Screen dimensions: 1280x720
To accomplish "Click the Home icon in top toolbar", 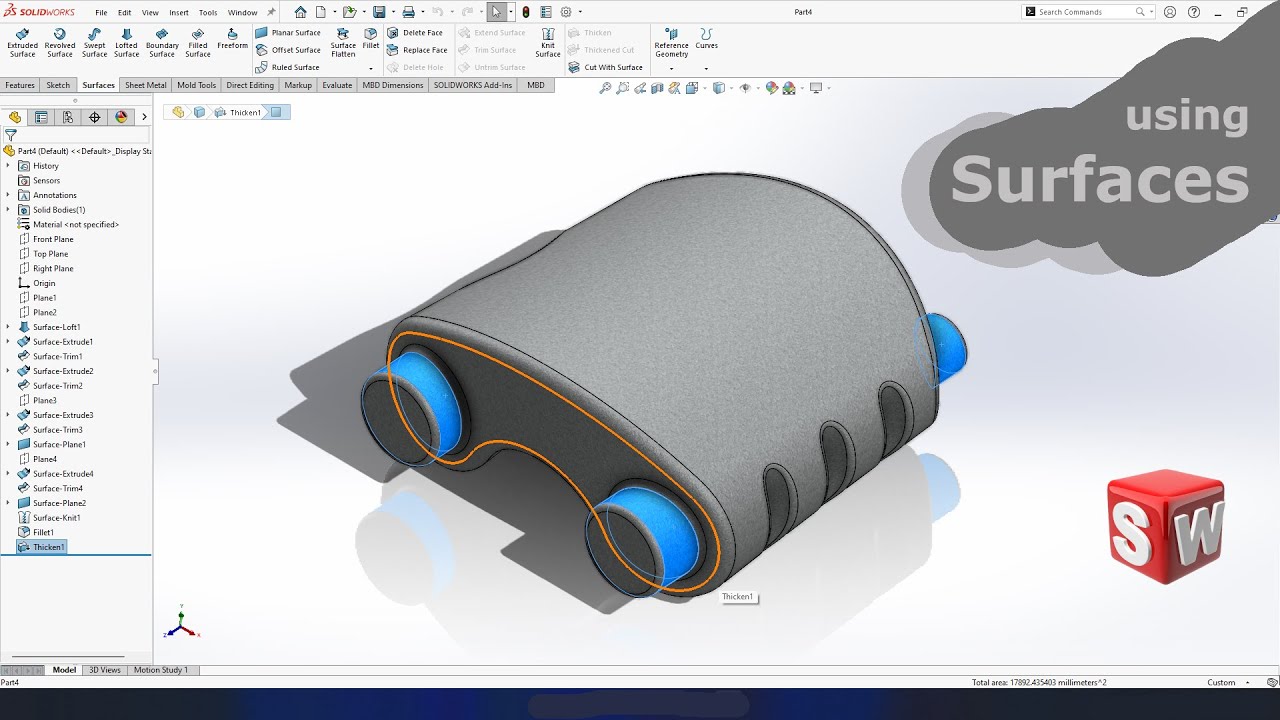I will (x=301, y=12).
